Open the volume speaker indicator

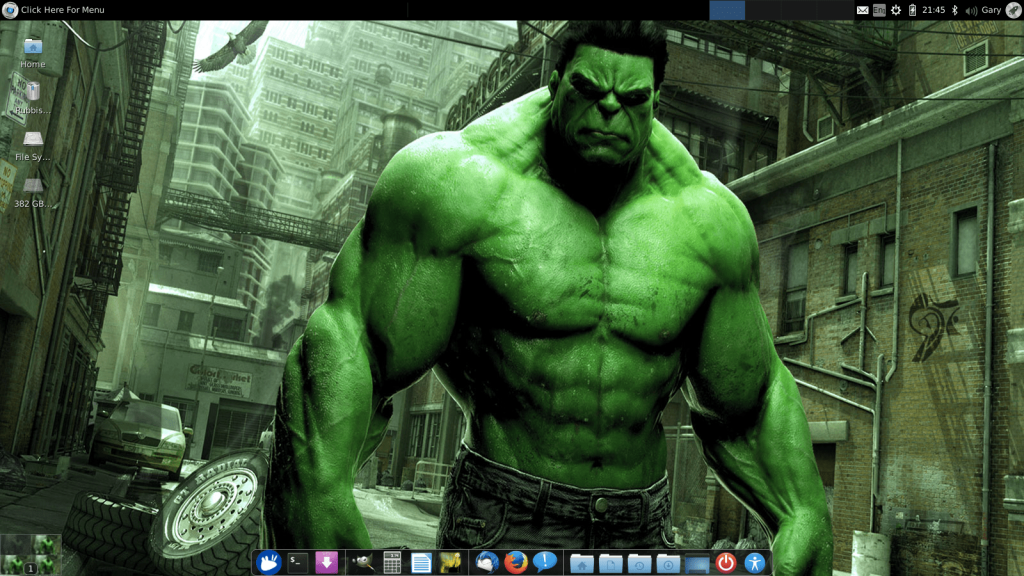click(971, 10)
